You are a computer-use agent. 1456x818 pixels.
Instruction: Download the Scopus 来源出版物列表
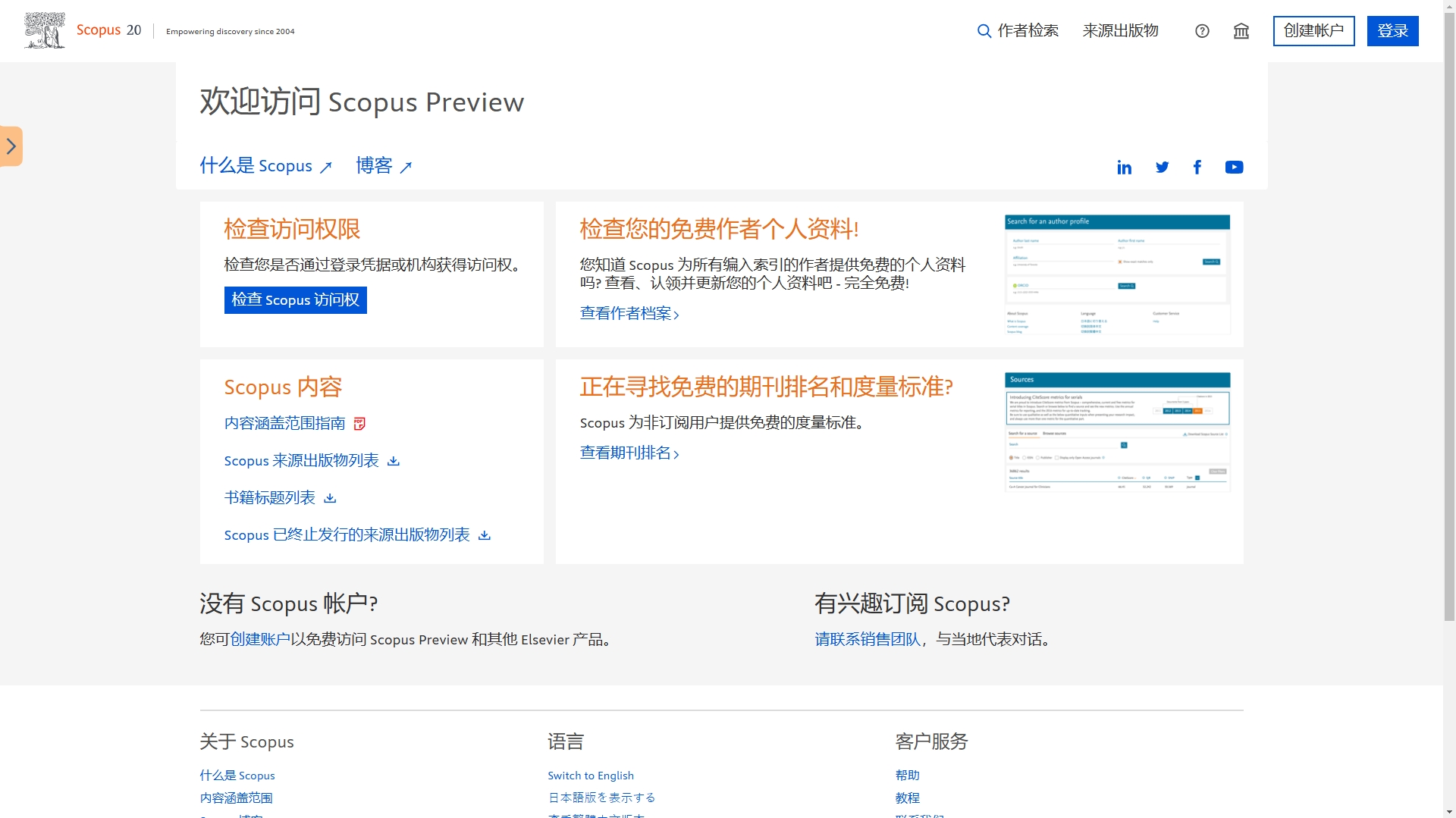(x=302, y=461)
